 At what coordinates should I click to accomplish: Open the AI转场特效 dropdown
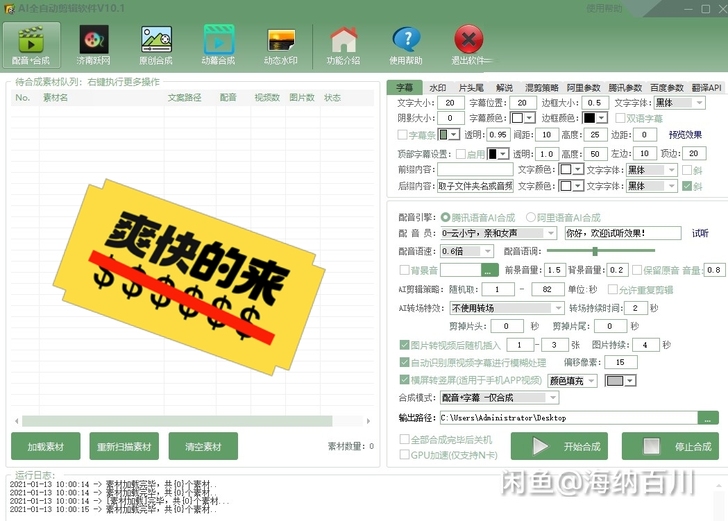pyautogui.click(x=507, y=308)
